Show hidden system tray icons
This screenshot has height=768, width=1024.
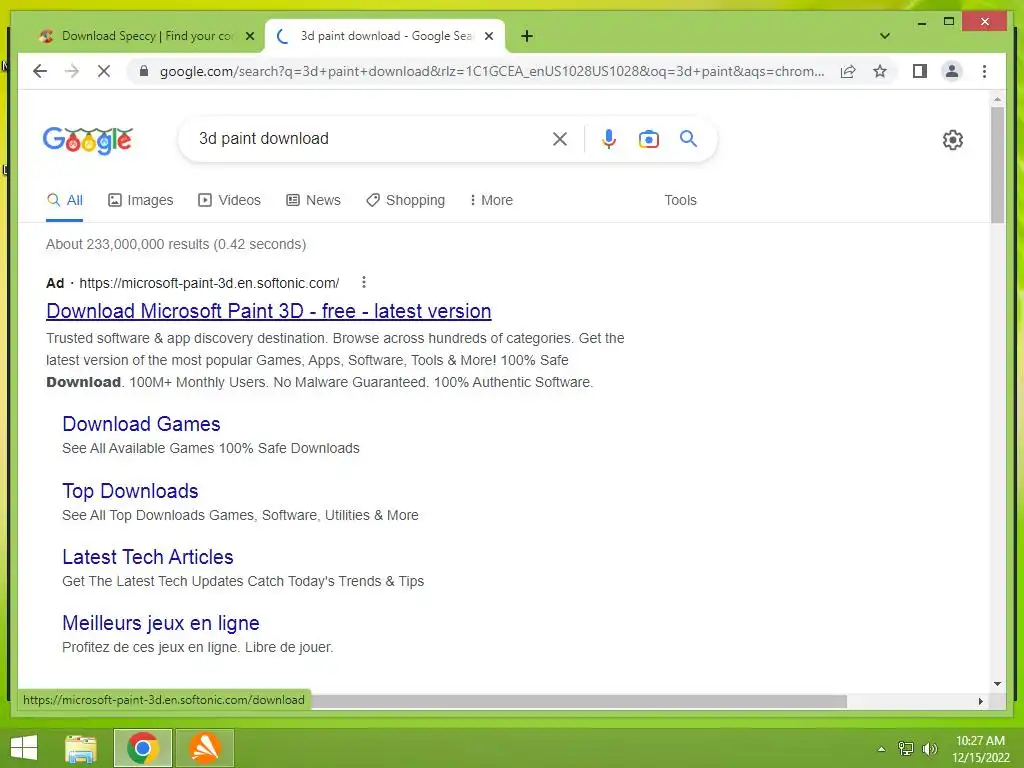[881, 749]
